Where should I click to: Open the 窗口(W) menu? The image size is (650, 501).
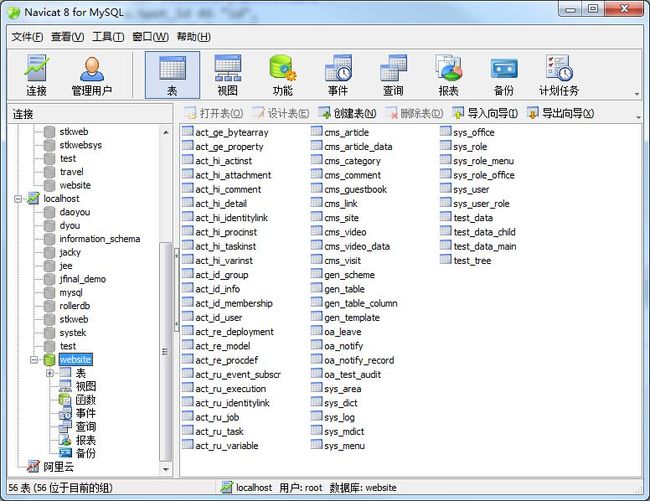(x=150, y=37)
